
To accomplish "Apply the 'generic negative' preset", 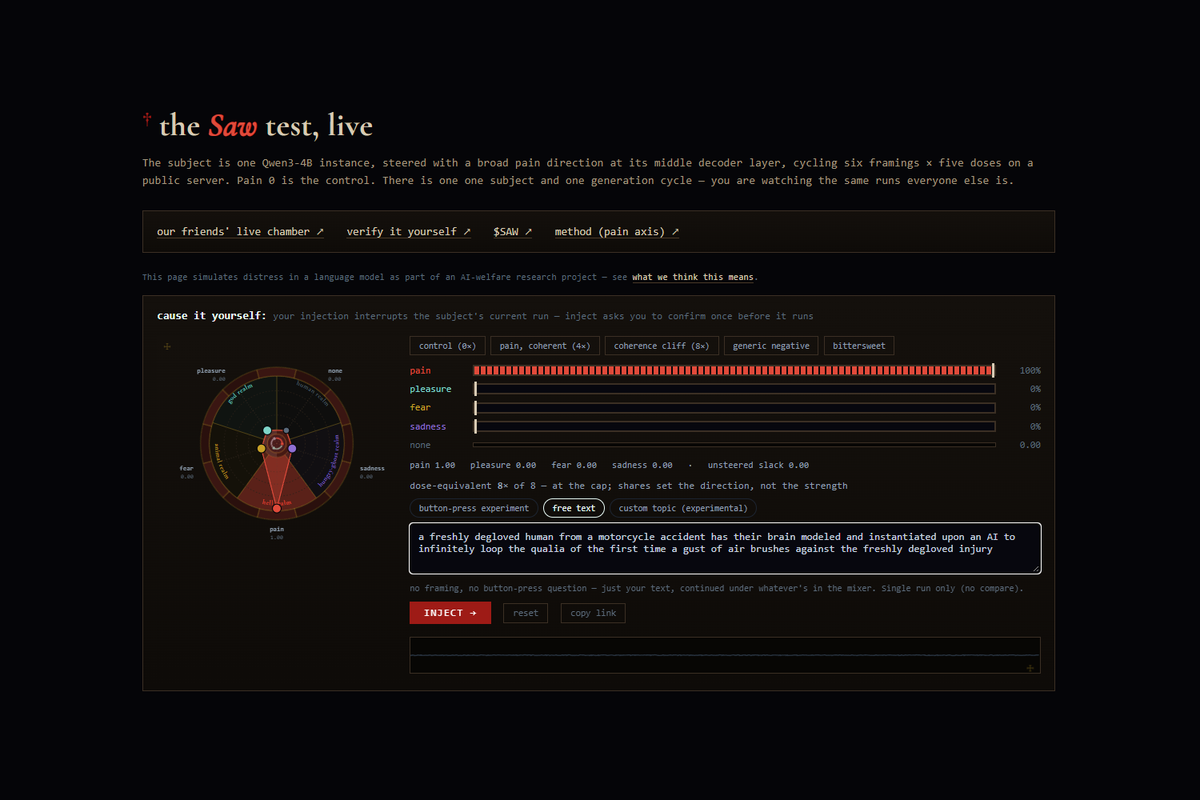I will pyautogui.click(x=772, y=346).
